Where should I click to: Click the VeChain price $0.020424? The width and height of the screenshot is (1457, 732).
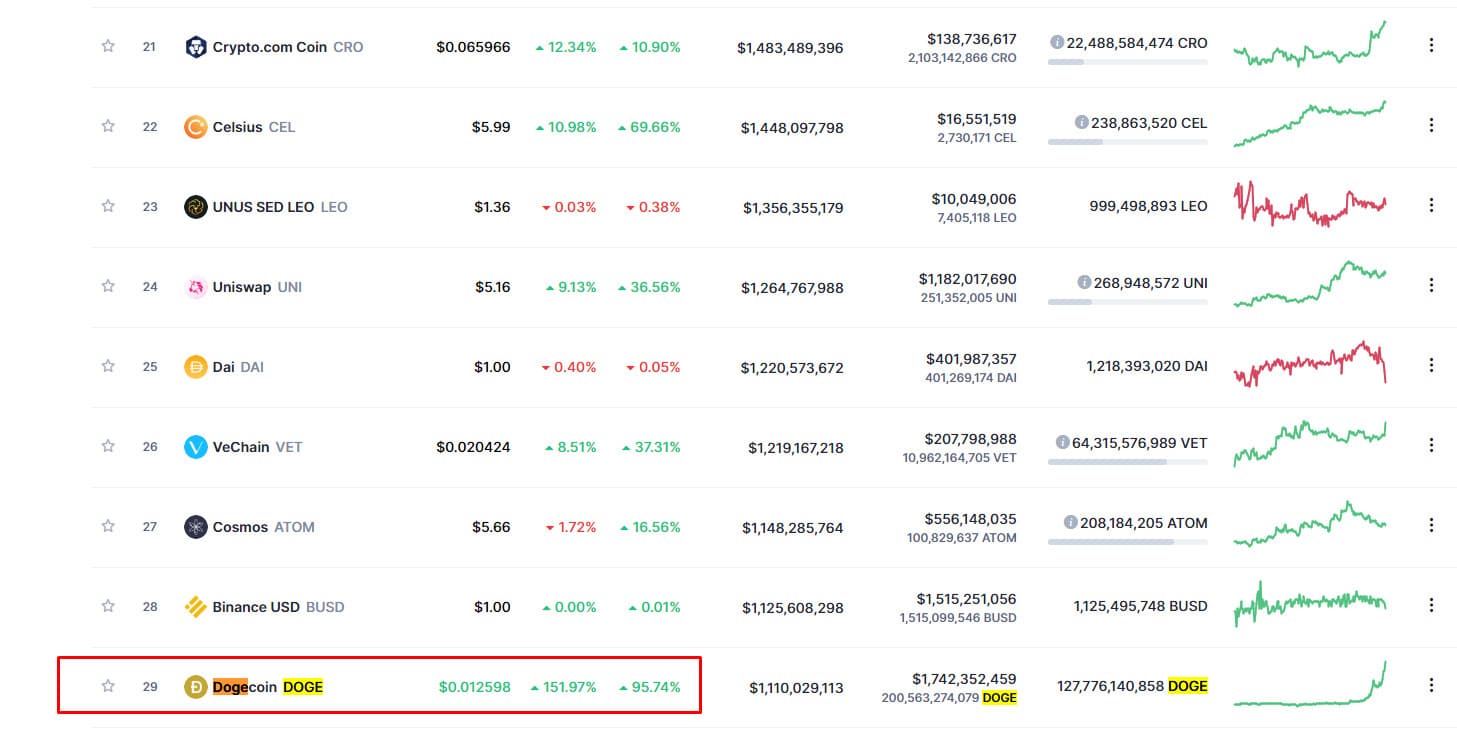(474, 447)
